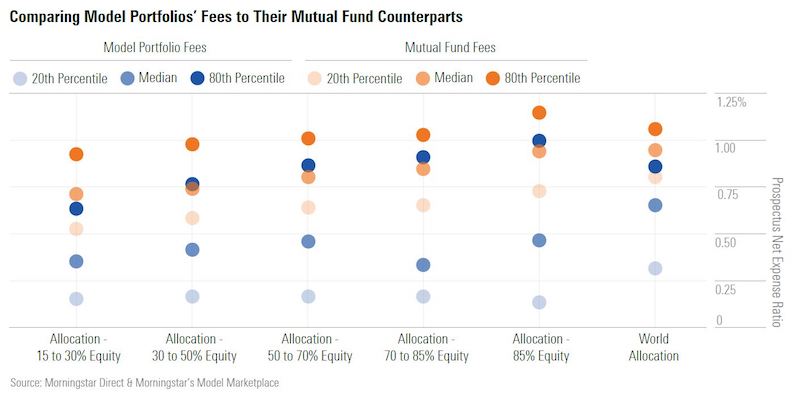The width and height of the screenshot is (800, 398).
Task: Click the highest orange dot for 85% Equity
Action: 539,113
